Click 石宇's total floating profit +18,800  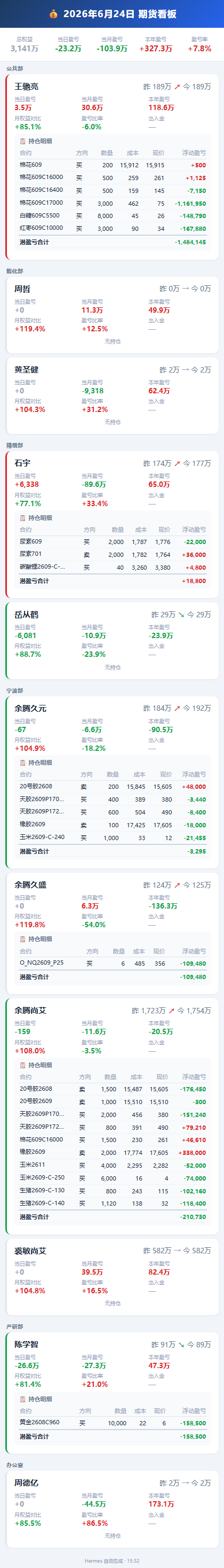pos(194,581)
